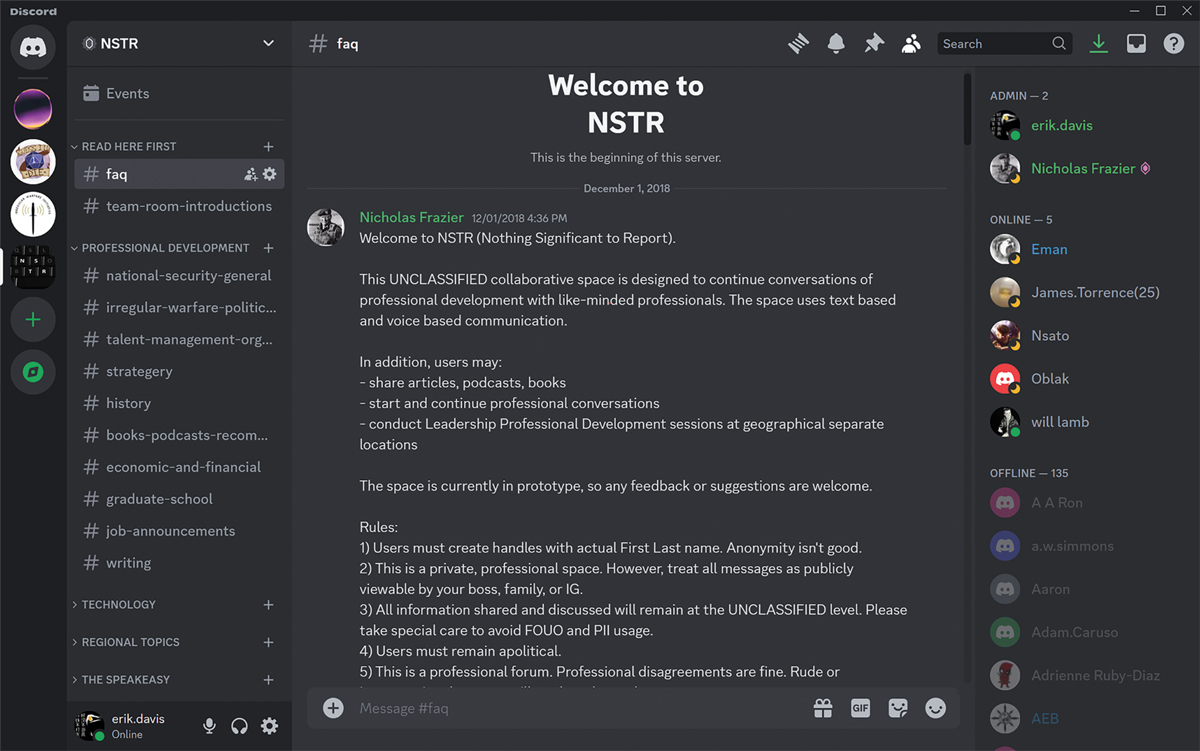Expand THE SPEAKEASY category
1200x751 pixels.
(120, 680)
